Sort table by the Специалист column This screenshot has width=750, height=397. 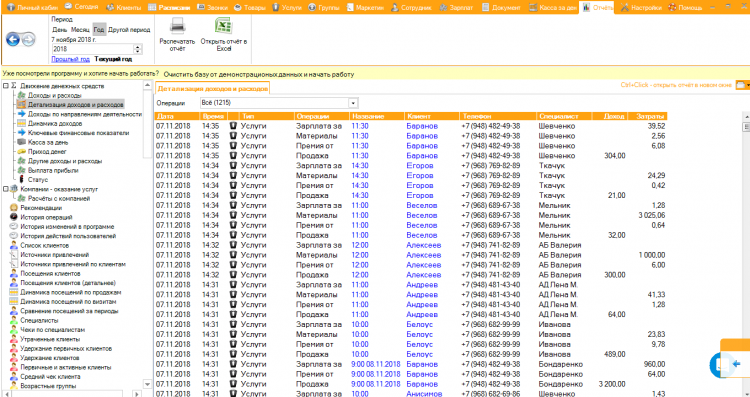coord(563,116)
